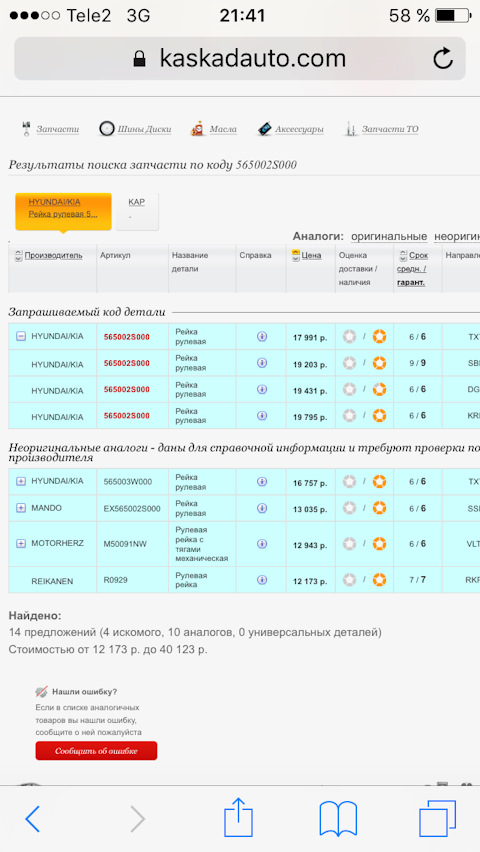
Task: Select the KAP tab
Action: (x=137, y=210)
